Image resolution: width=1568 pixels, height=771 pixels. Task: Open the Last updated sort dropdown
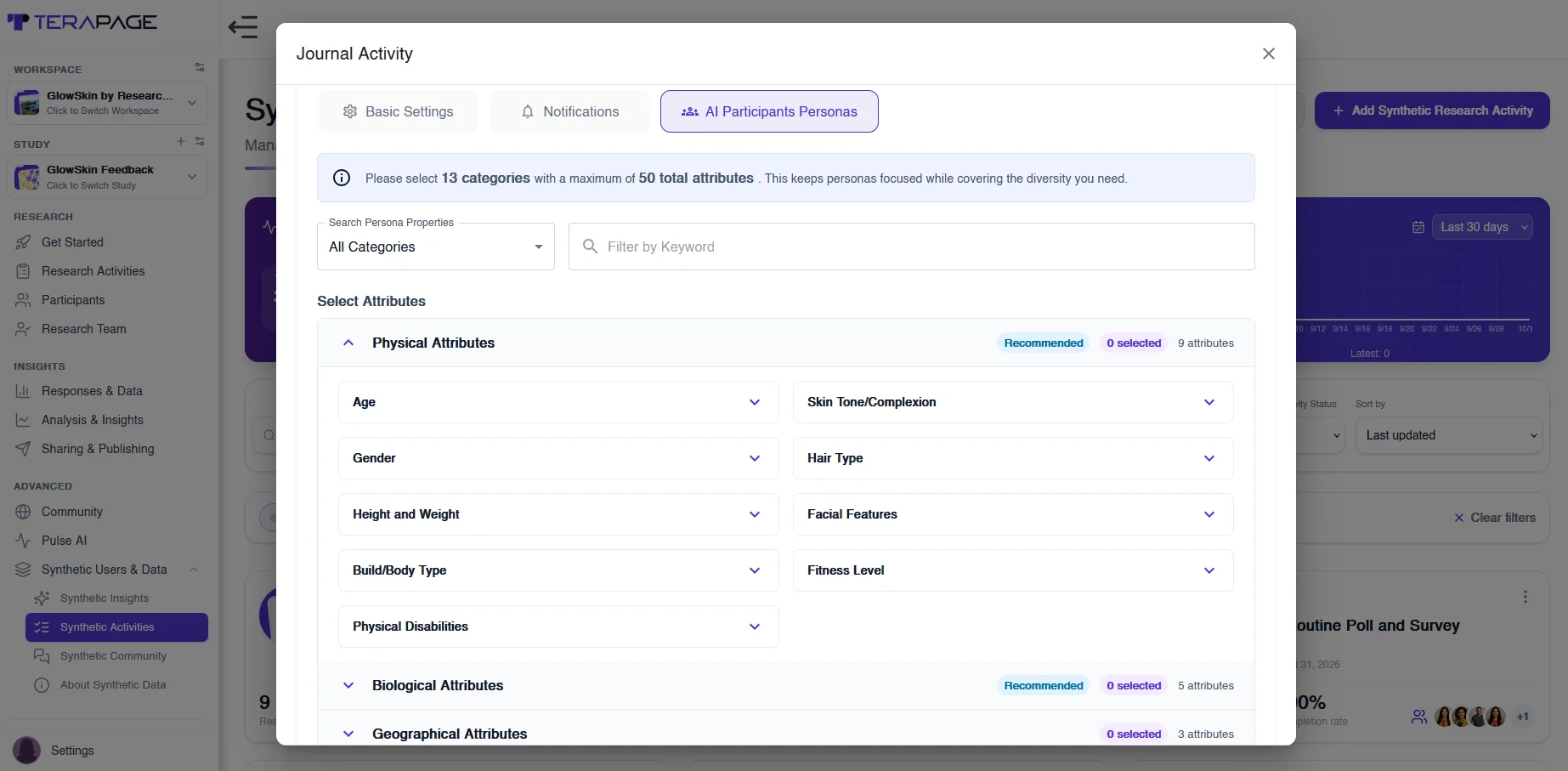(x=1448, y=435)
